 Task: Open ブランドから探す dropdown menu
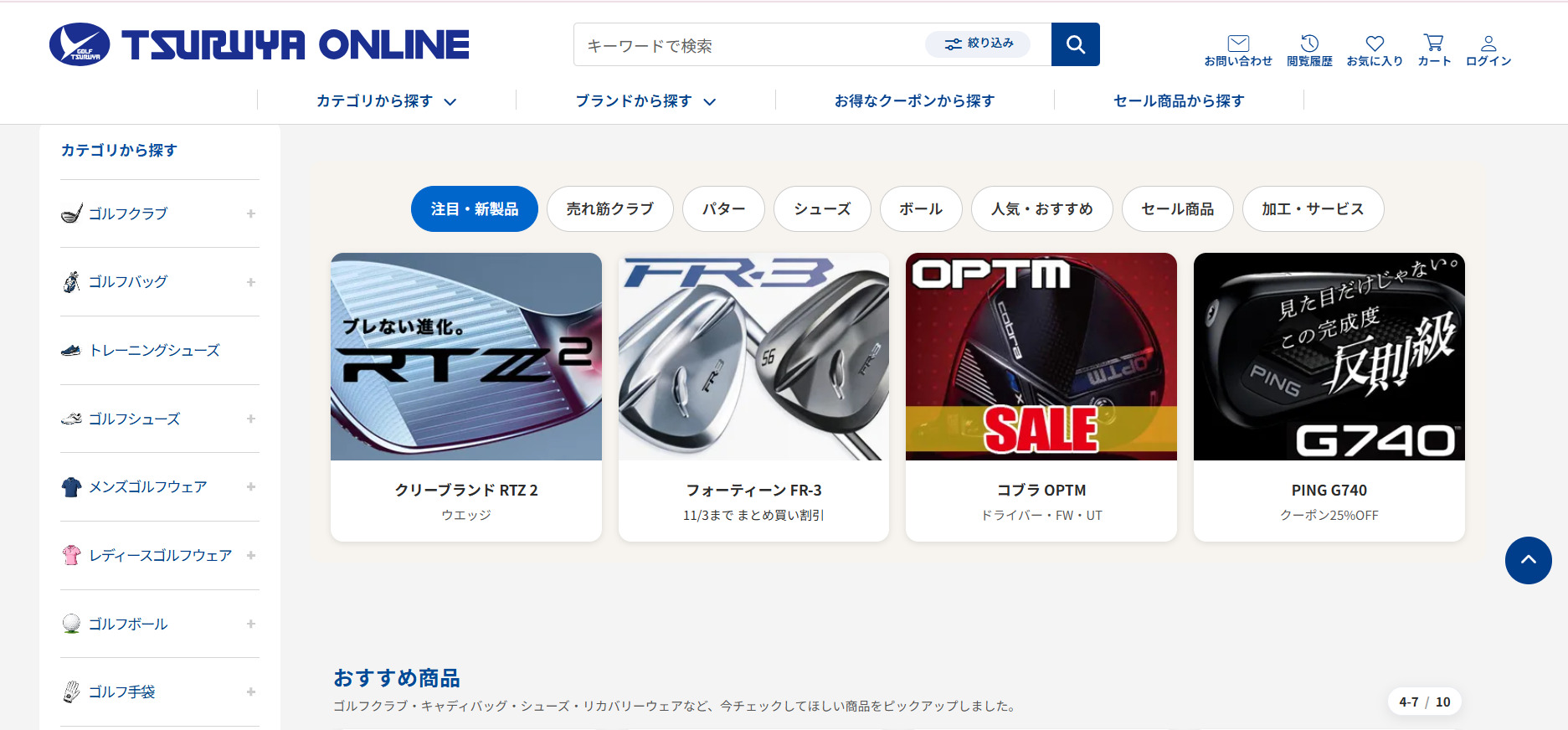pyautogui.click(x=645, y=101)
